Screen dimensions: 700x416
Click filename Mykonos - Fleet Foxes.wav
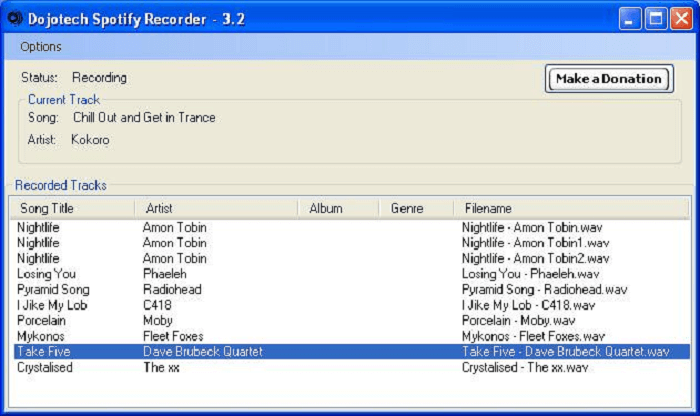click(x=533, y=336)
